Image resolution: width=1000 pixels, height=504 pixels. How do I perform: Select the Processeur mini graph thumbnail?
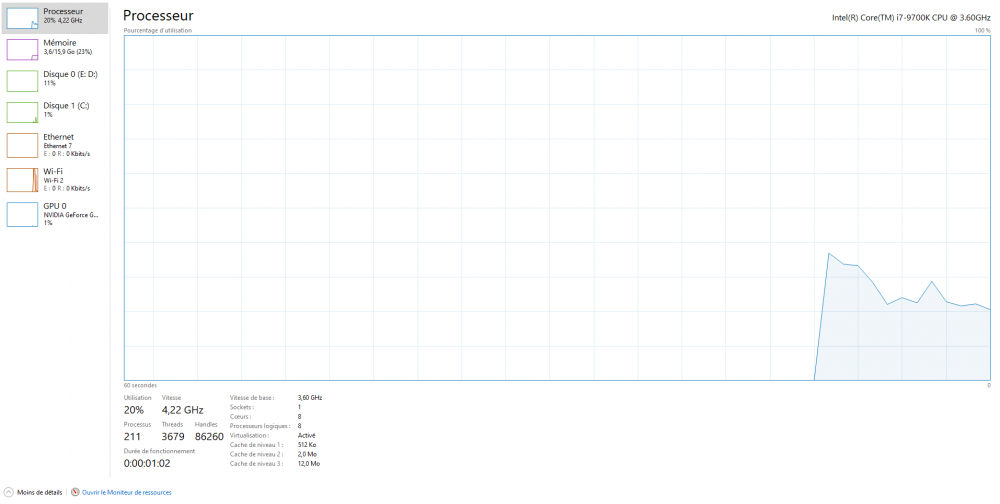pos(22,19)
